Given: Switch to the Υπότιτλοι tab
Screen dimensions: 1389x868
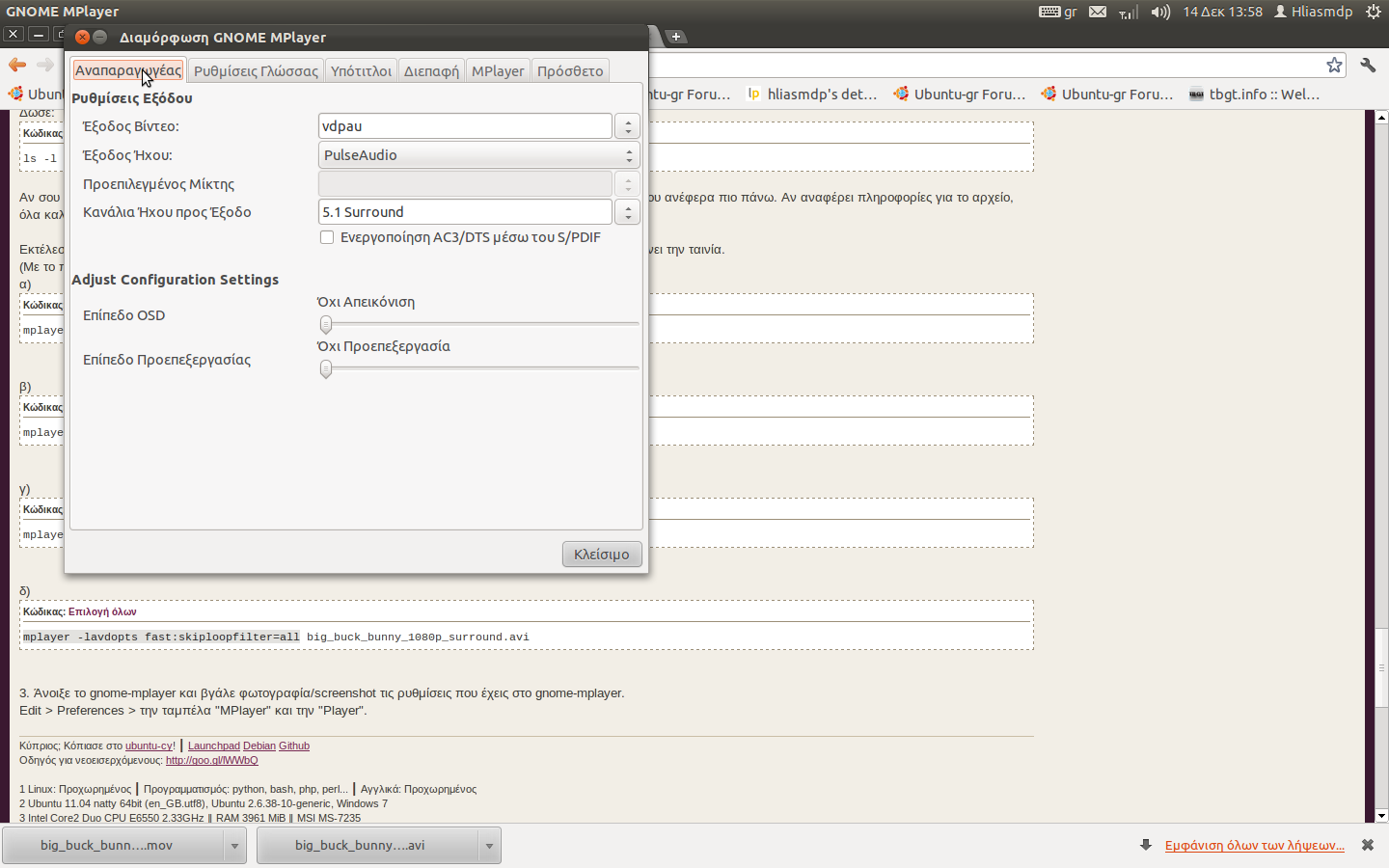Looking at the screenshot, I should [361, 71].
